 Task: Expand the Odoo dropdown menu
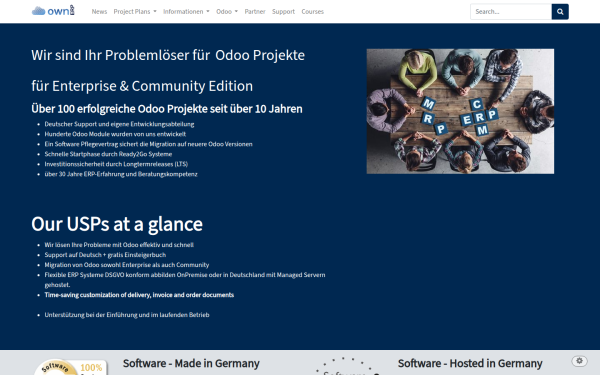tap(227, 11)
